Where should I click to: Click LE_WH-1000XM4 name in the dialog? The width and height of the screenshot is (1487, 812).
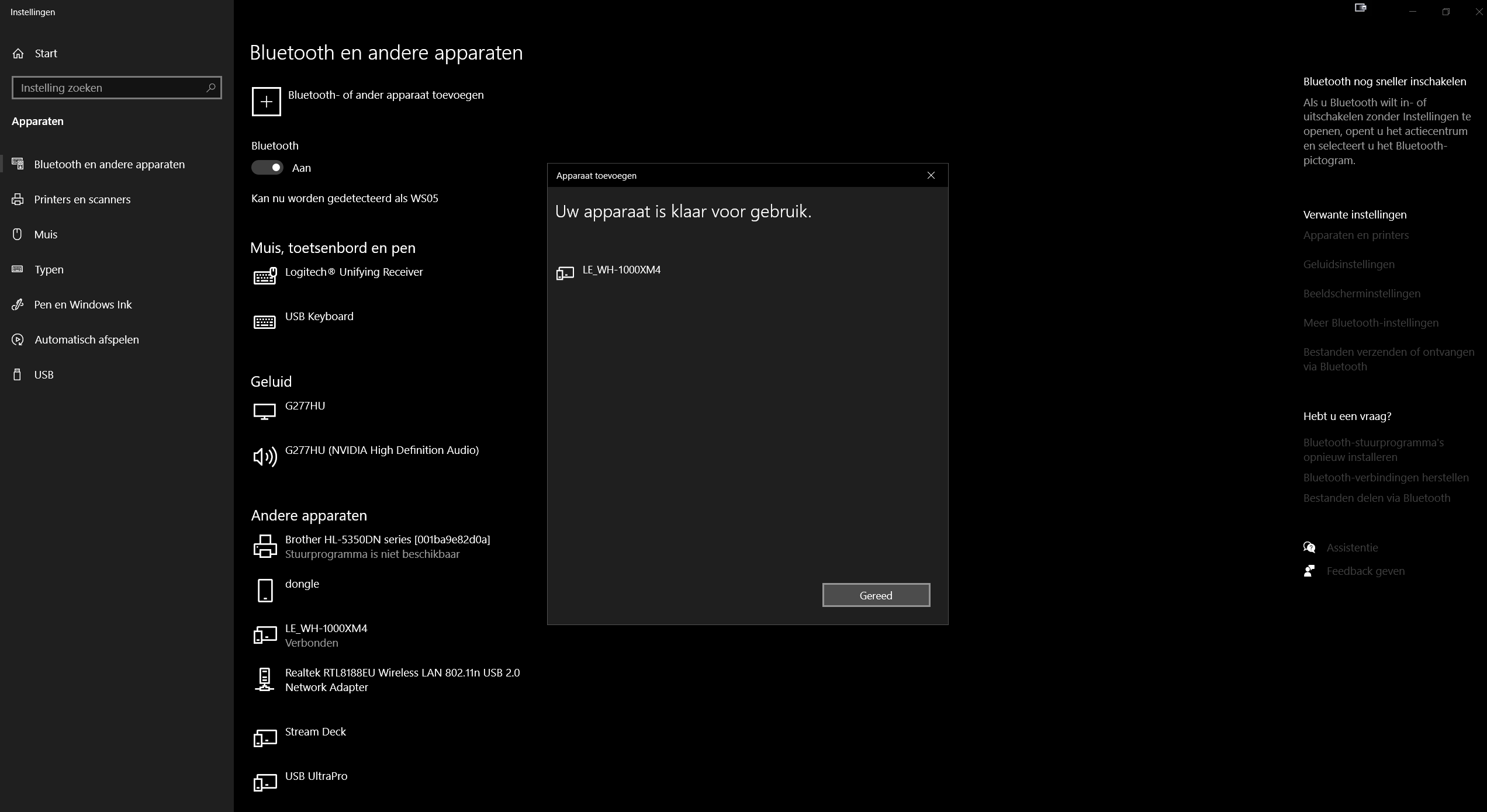pyautogui.click(x=621, y=269)
